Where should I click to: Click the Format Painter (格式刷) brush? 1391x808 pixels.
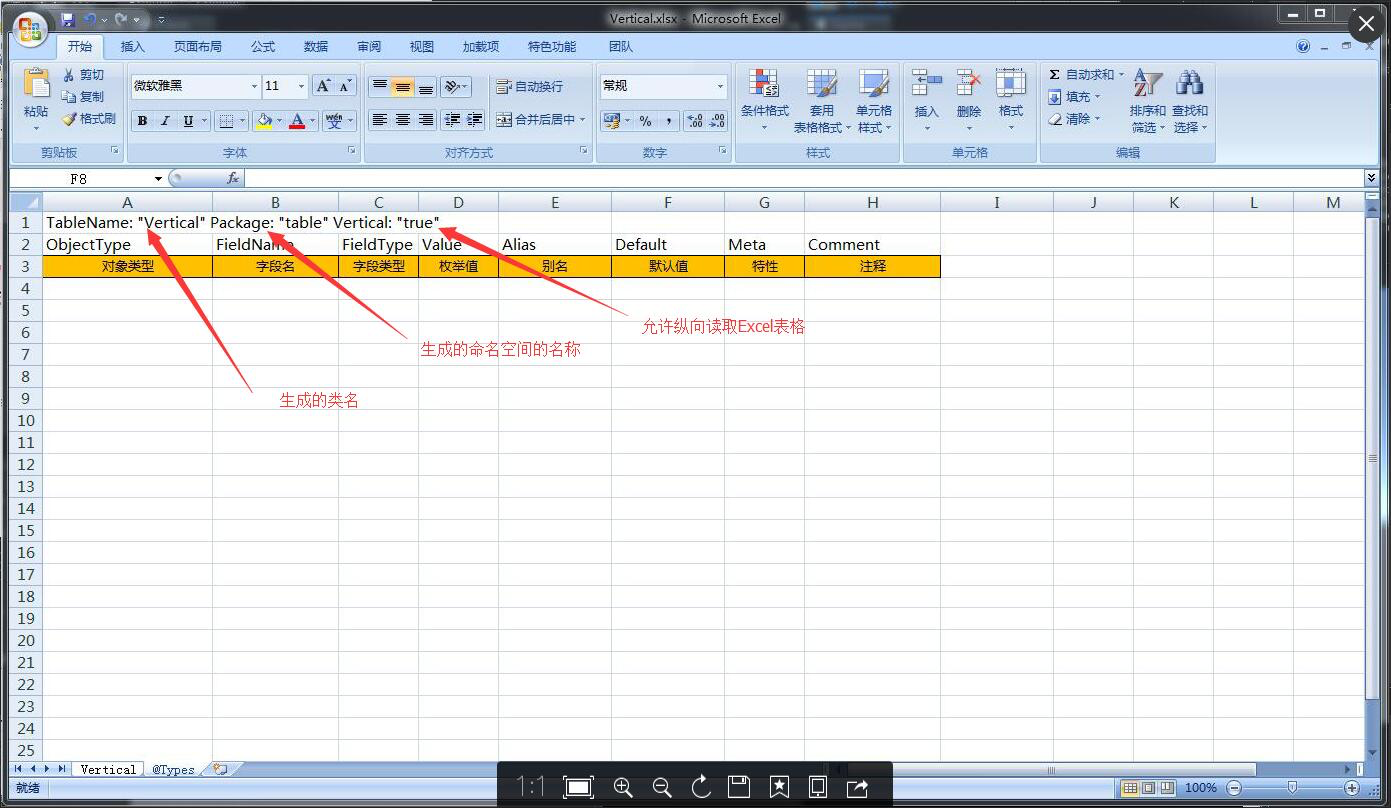69,119
